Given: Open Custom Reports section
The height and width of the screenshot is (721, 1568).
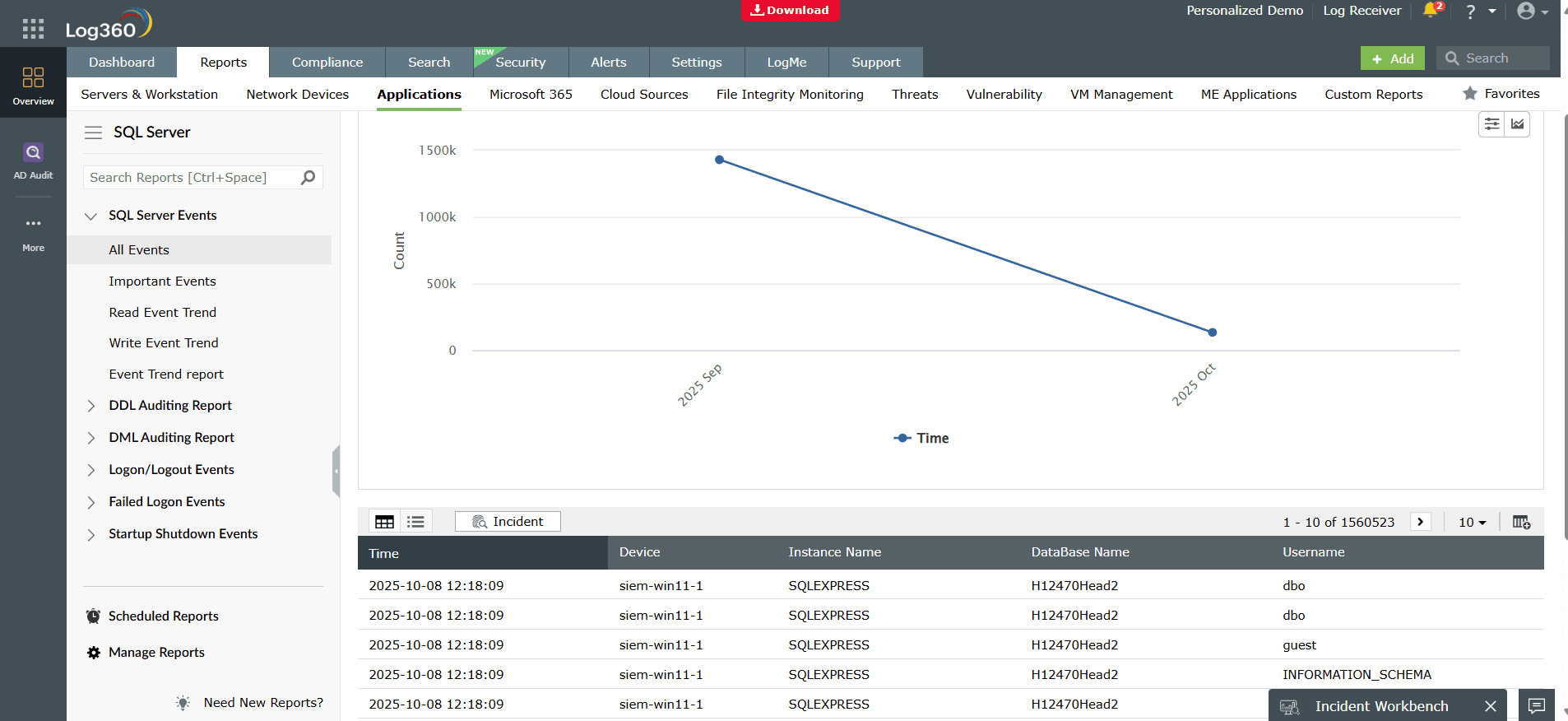Looking at the screenshot, I should pos(1374,94).
